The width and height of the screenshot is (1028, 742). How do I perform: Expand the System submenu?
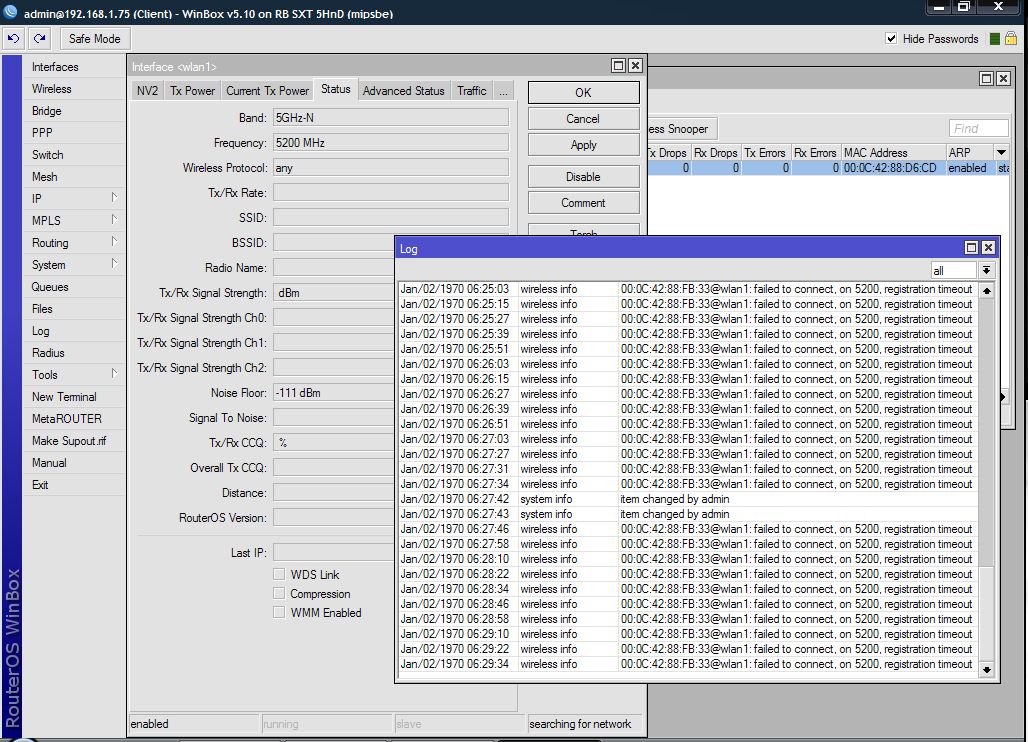pos(114,264)
